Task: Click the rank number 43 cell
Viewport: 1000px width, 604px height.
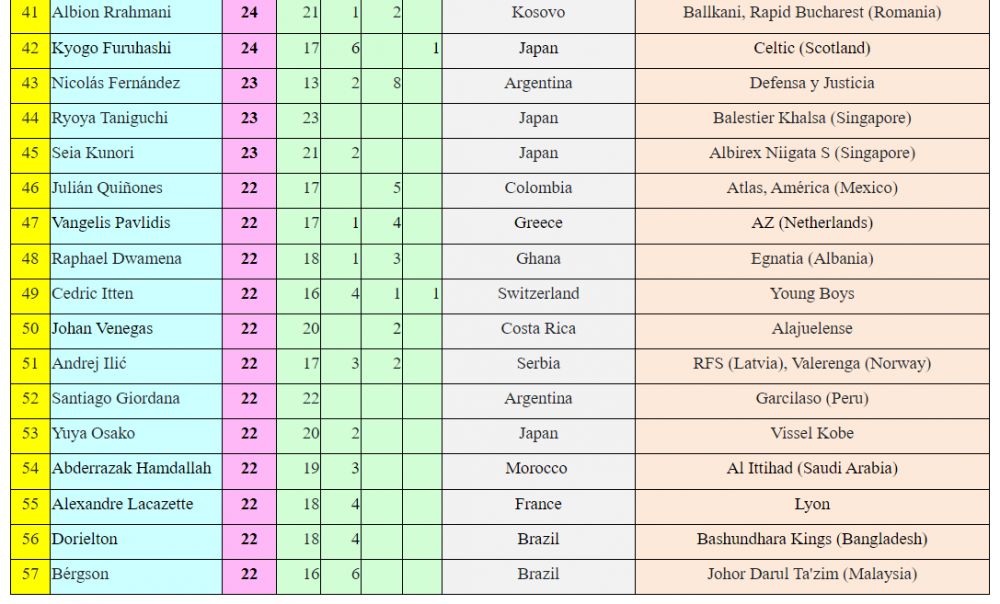Action: coord(30,84)
